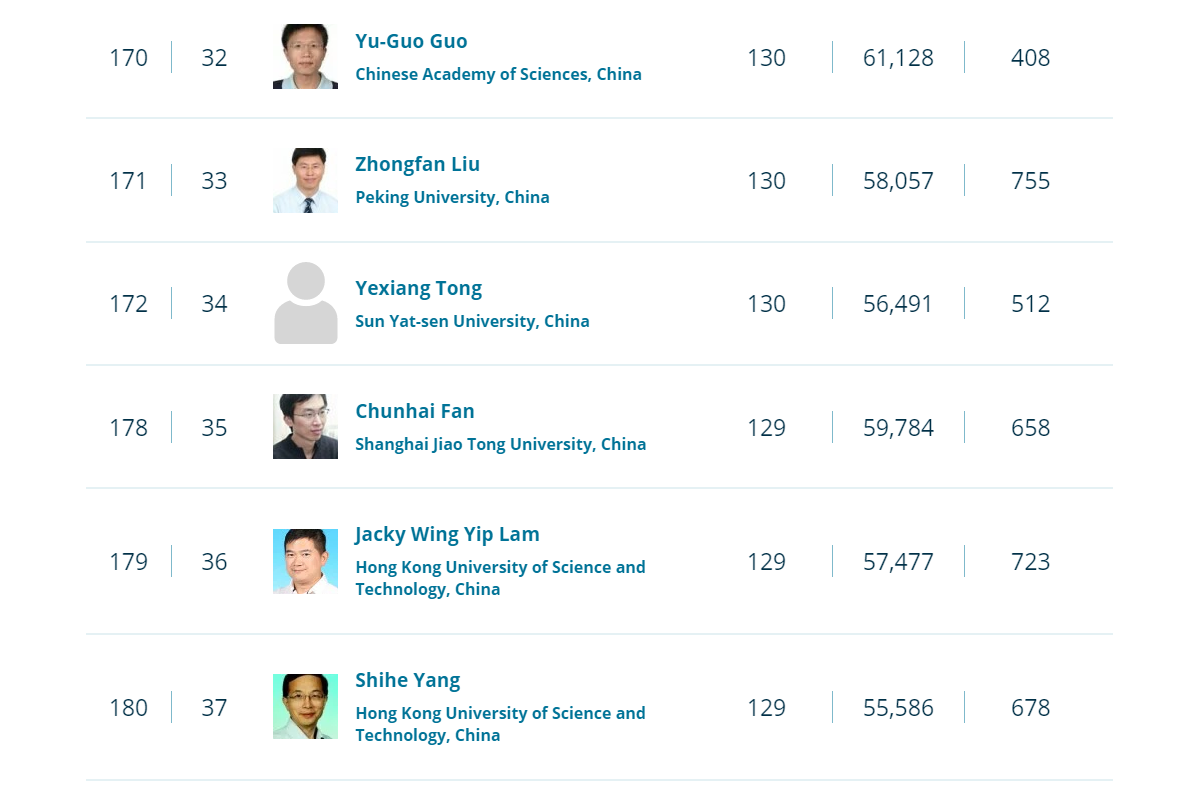The width and height of the screenshot is (1196, 789).
Task: Click Jacky Wing Yip Lam's profile photo
Action: click(305, 562)
